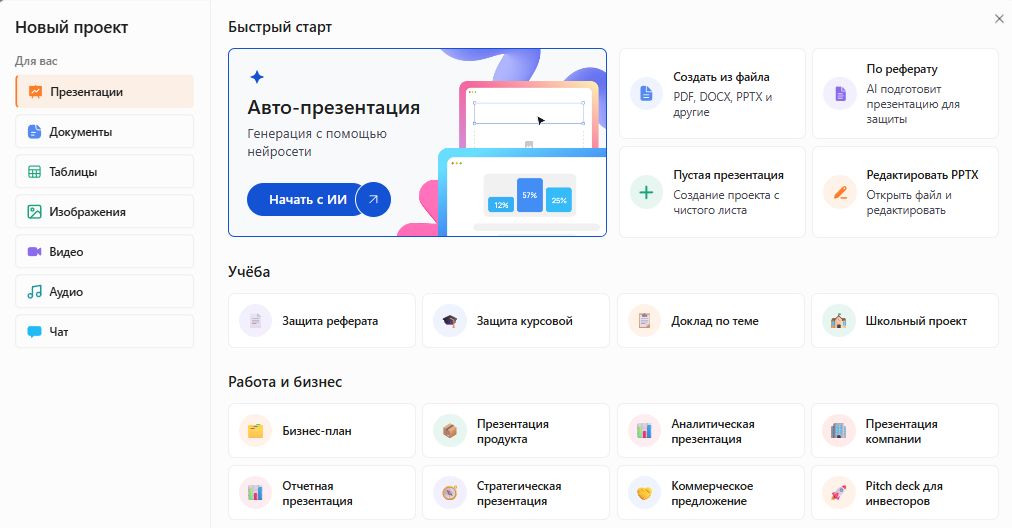The height and width of the screenshot is (528, 1012).
Task: Click the purple Video camera icon
Action: coord(34,252)
